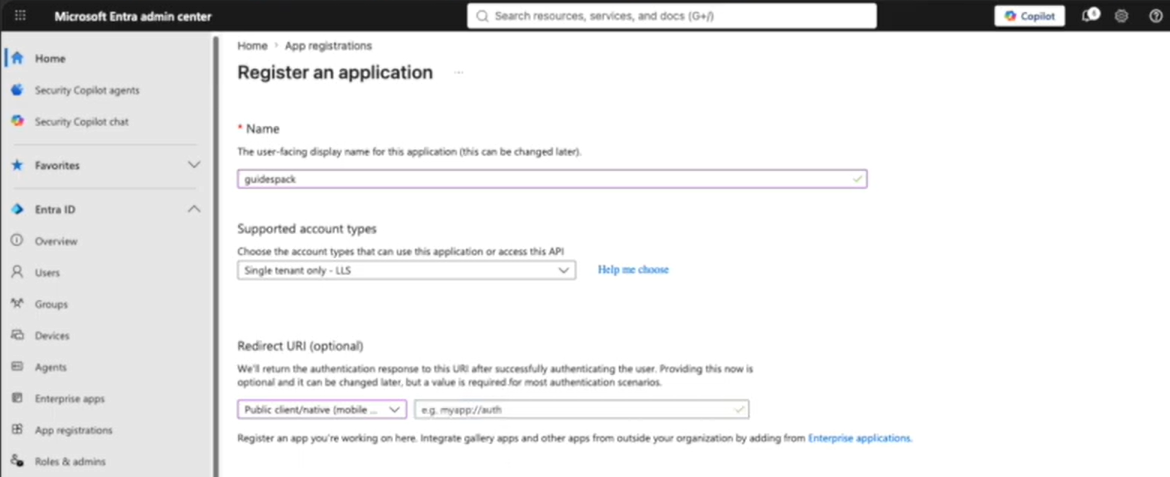Click the Entra ID diamond icon
This screenshot has width=1170, height=477.
pyautogui.click(x=17, y=210)
